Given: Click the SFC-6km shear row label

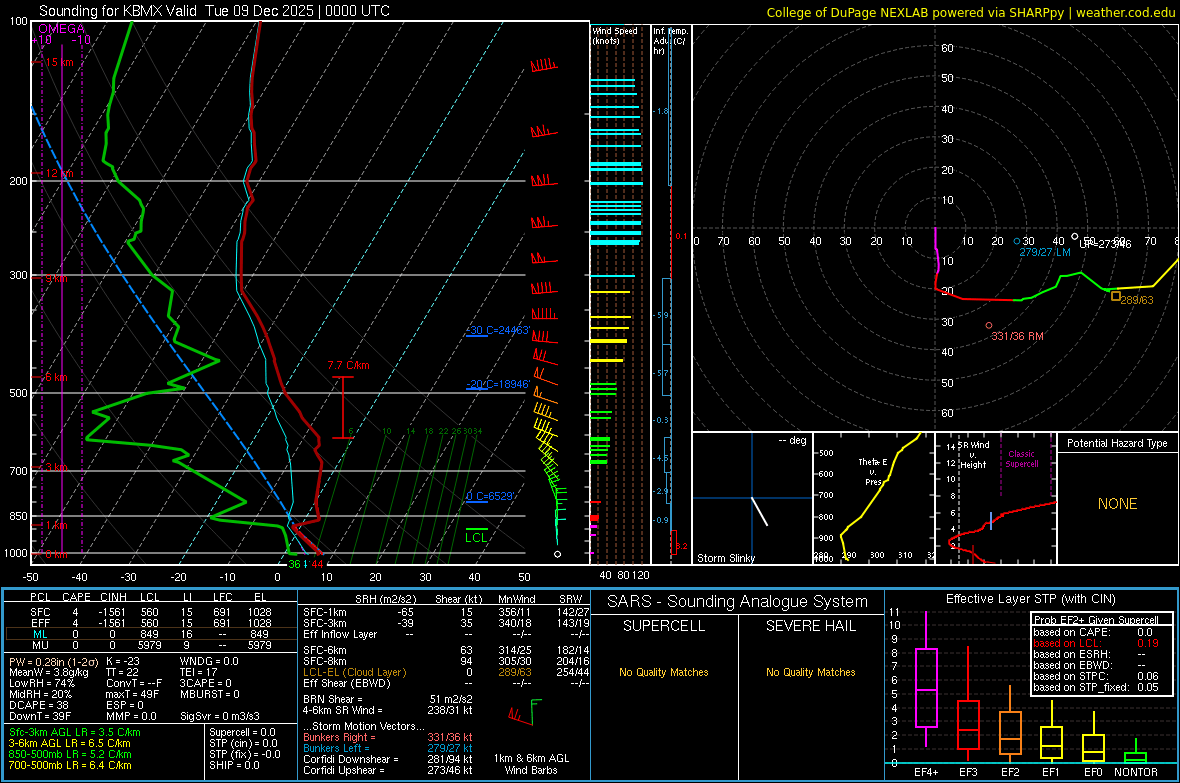Looking at the screenshot, I should click(x=325, y=650).
